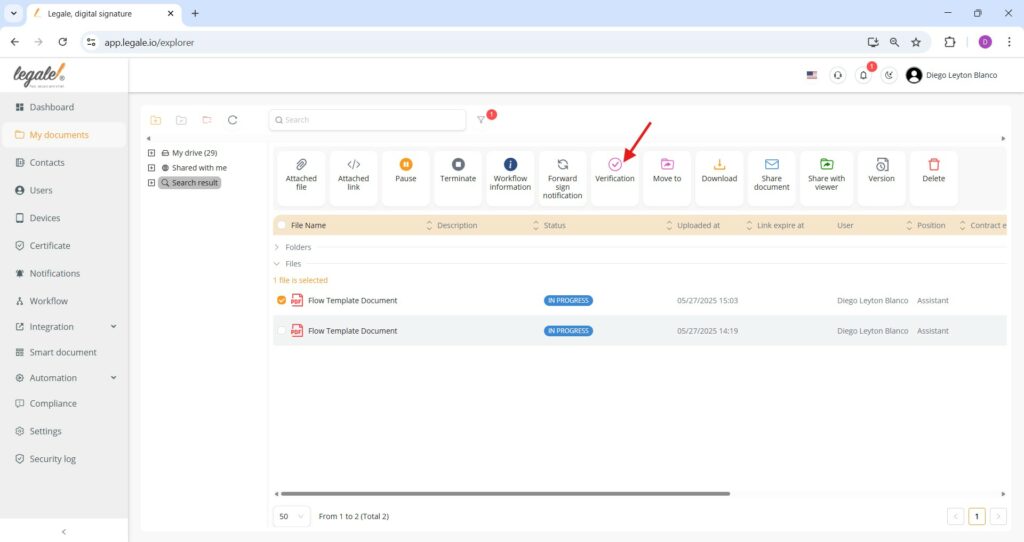
Task: Open Verification for the selected file
Action: 615,178
